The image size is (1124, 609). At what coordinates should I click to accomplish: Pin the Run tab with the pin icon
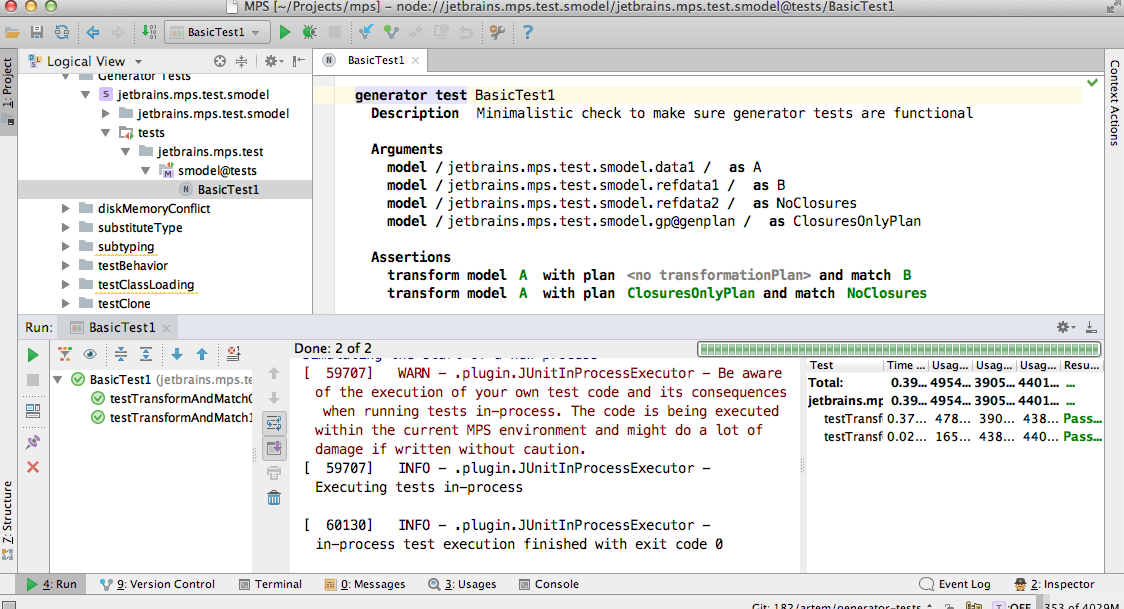[x=32, y=442]
